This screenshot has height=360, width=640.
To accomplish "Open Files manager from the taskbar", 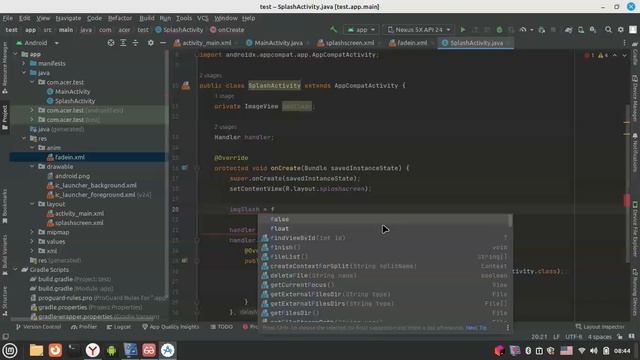I will tap(36, 350).
